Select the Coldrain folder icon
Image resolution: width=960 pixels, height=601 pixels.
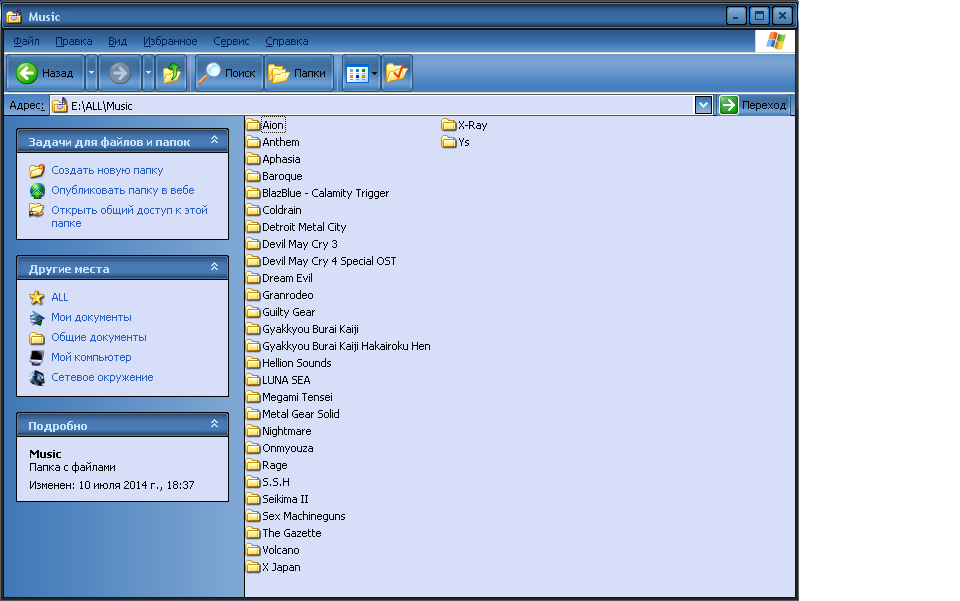(x=253, y=210)
